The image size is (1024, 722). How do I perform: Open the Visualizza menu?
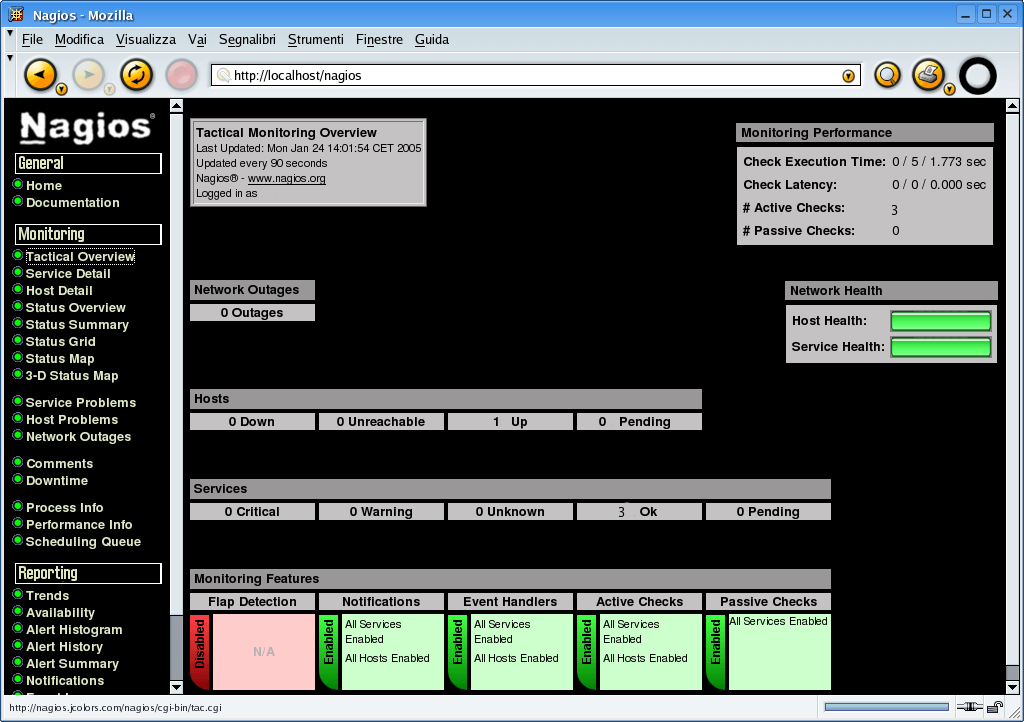tap(146, 40)
